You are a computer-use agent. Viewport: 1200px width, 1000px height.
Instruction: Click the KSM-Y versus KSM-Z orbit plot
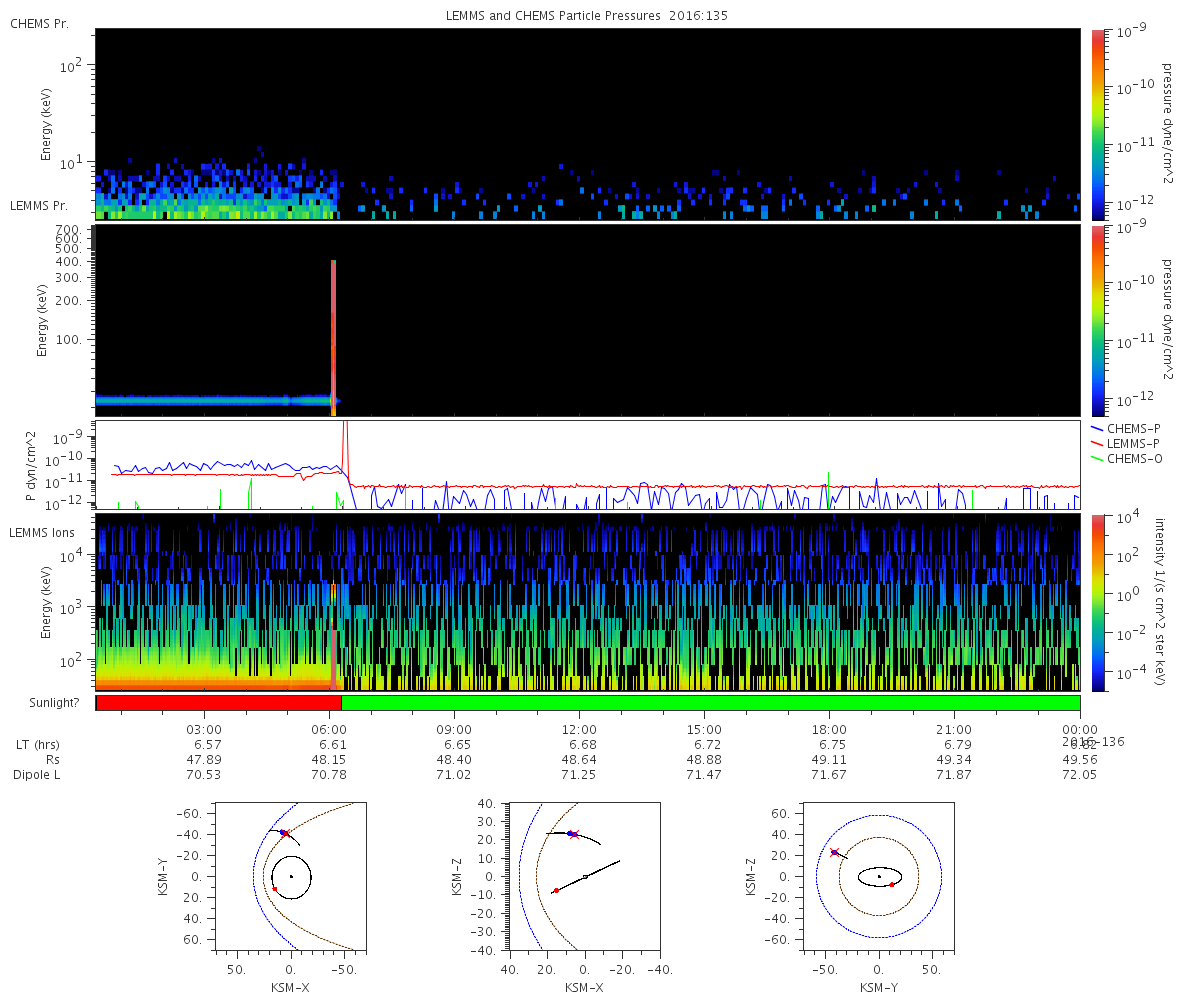(878, 875)
